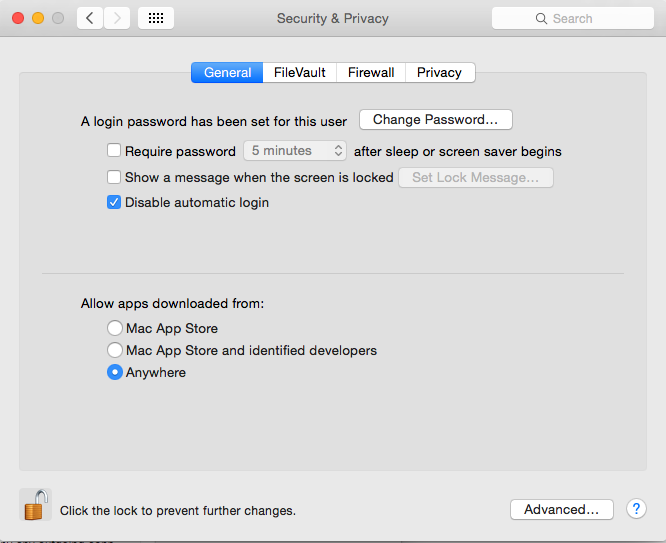
Task: Select Mac App Store and identified developers
Action: click(x=115, y=350)
